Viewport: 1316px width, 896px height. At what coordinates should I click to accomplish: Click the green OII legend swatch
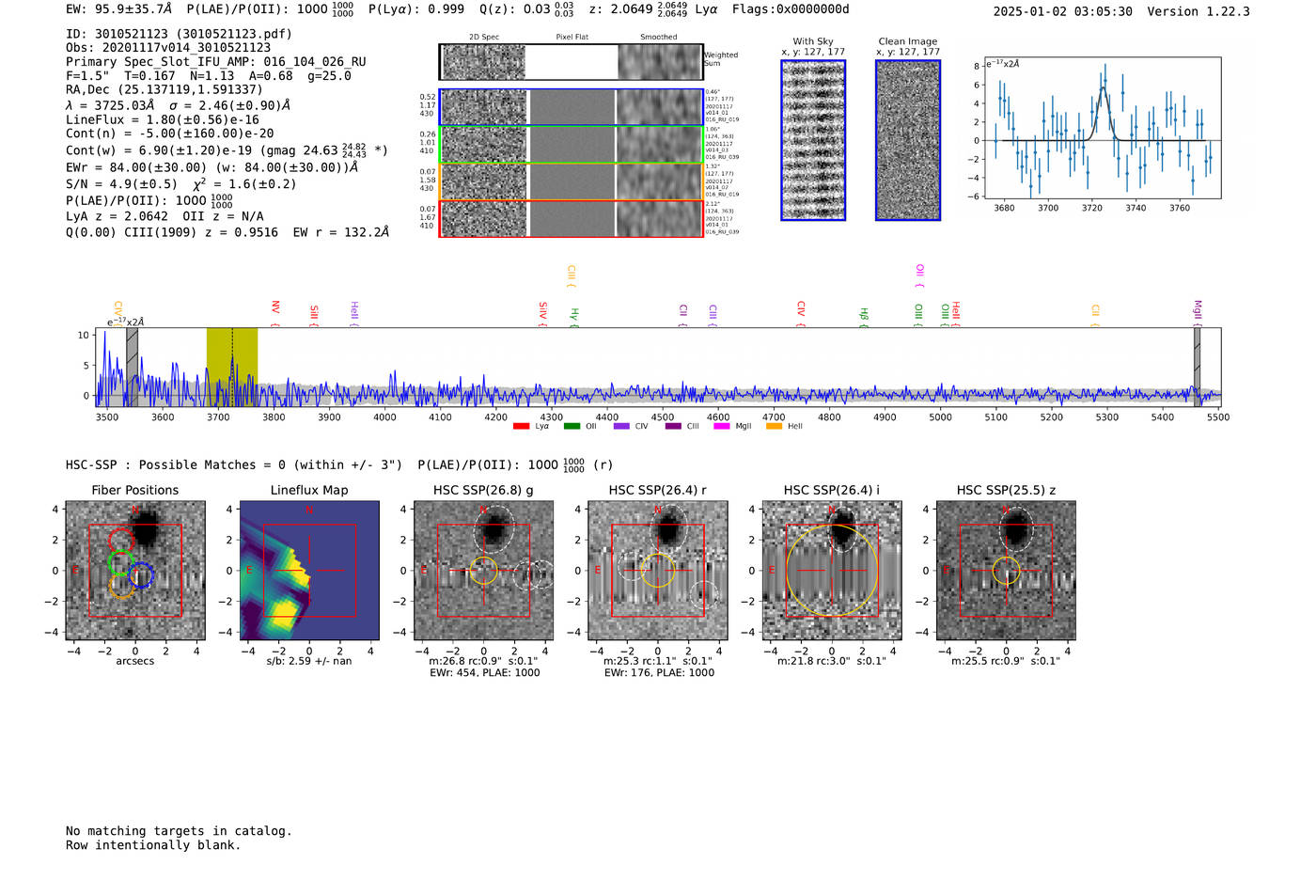click(572, 426)
